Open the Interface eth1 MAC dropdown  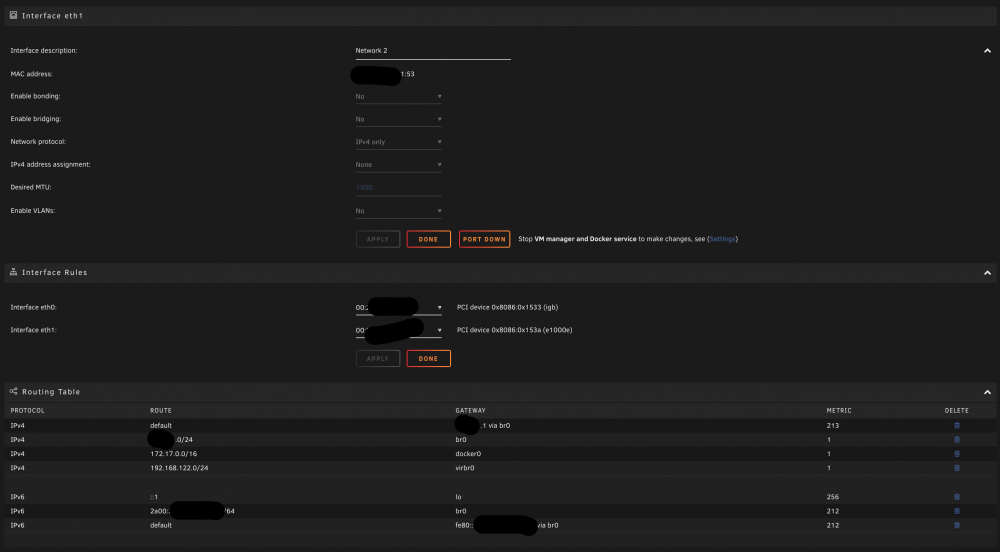[399, 330]
